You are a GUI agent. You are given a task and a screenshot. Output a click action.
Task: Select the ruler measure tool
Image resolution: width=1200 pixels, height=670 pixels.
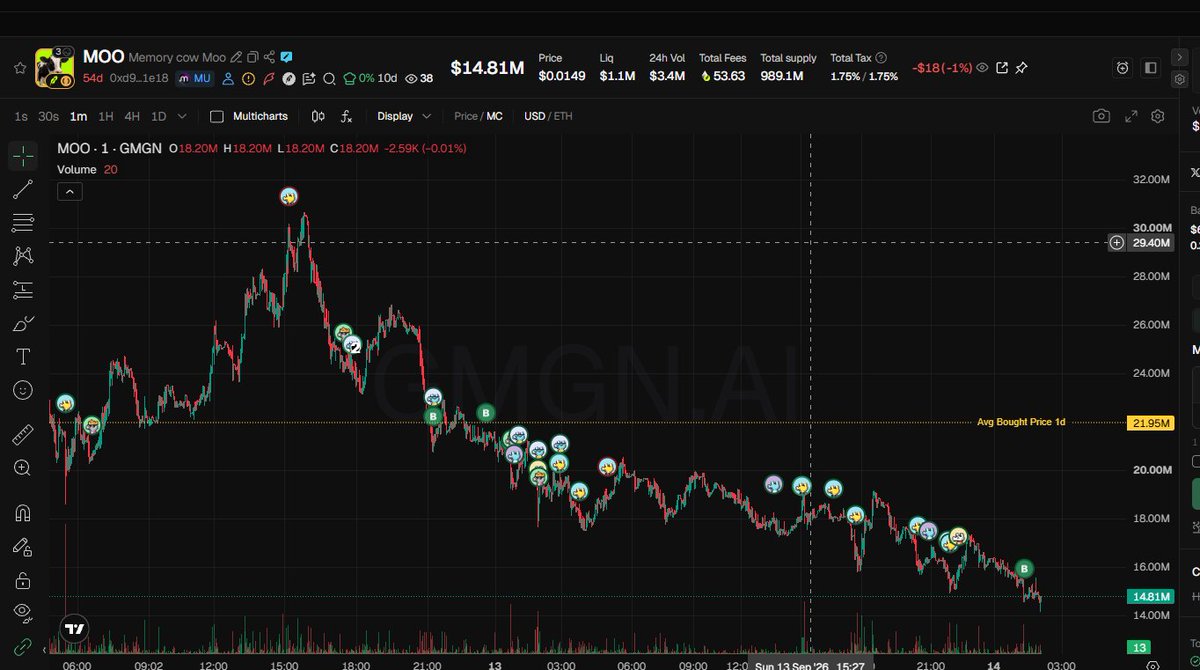[23, 434]
